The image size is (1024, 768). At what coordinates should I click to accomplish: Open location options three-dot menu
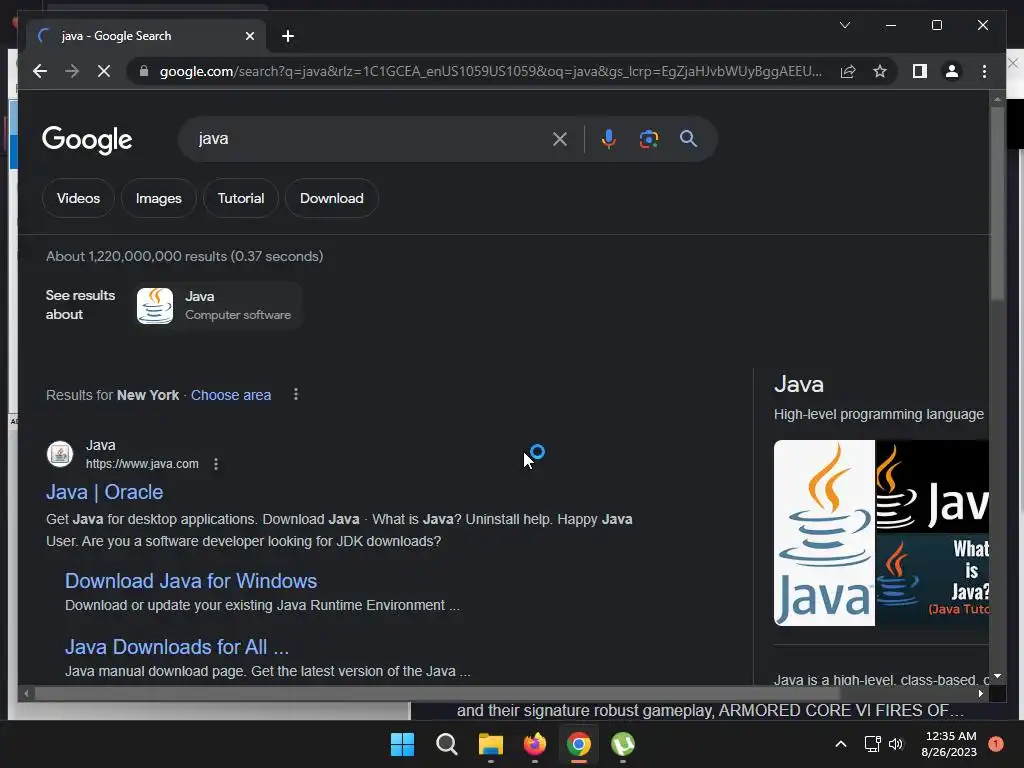(296, 394)
